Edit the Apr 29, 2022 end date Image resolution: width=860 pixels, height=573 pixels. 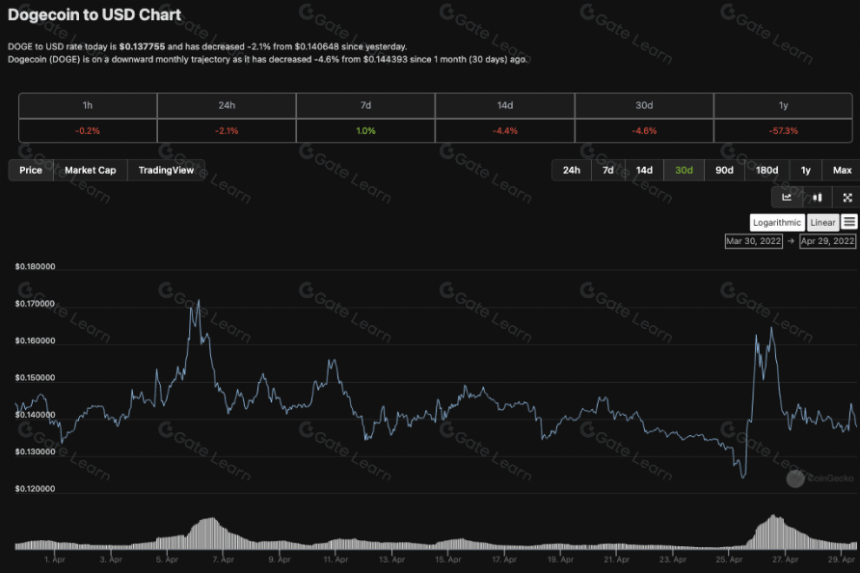tap(827, 241)
